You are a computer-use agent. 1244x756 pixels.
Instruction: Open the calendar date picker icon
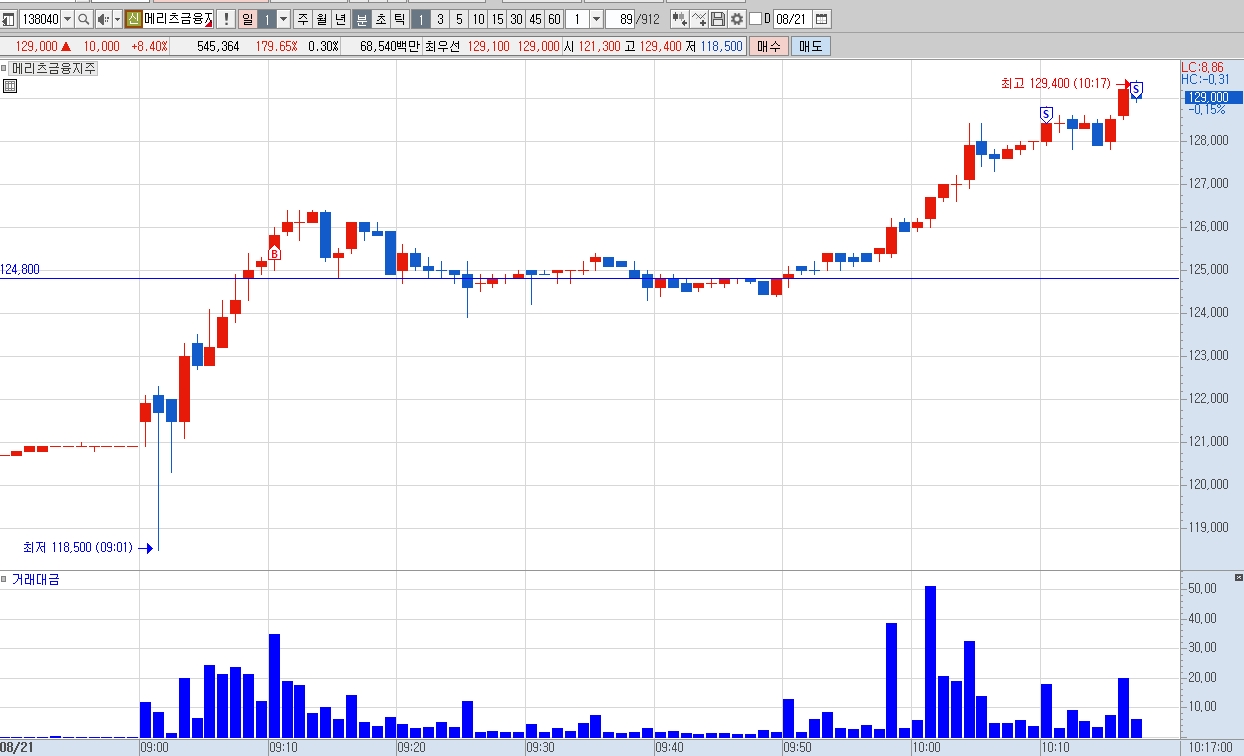(821, 19)
